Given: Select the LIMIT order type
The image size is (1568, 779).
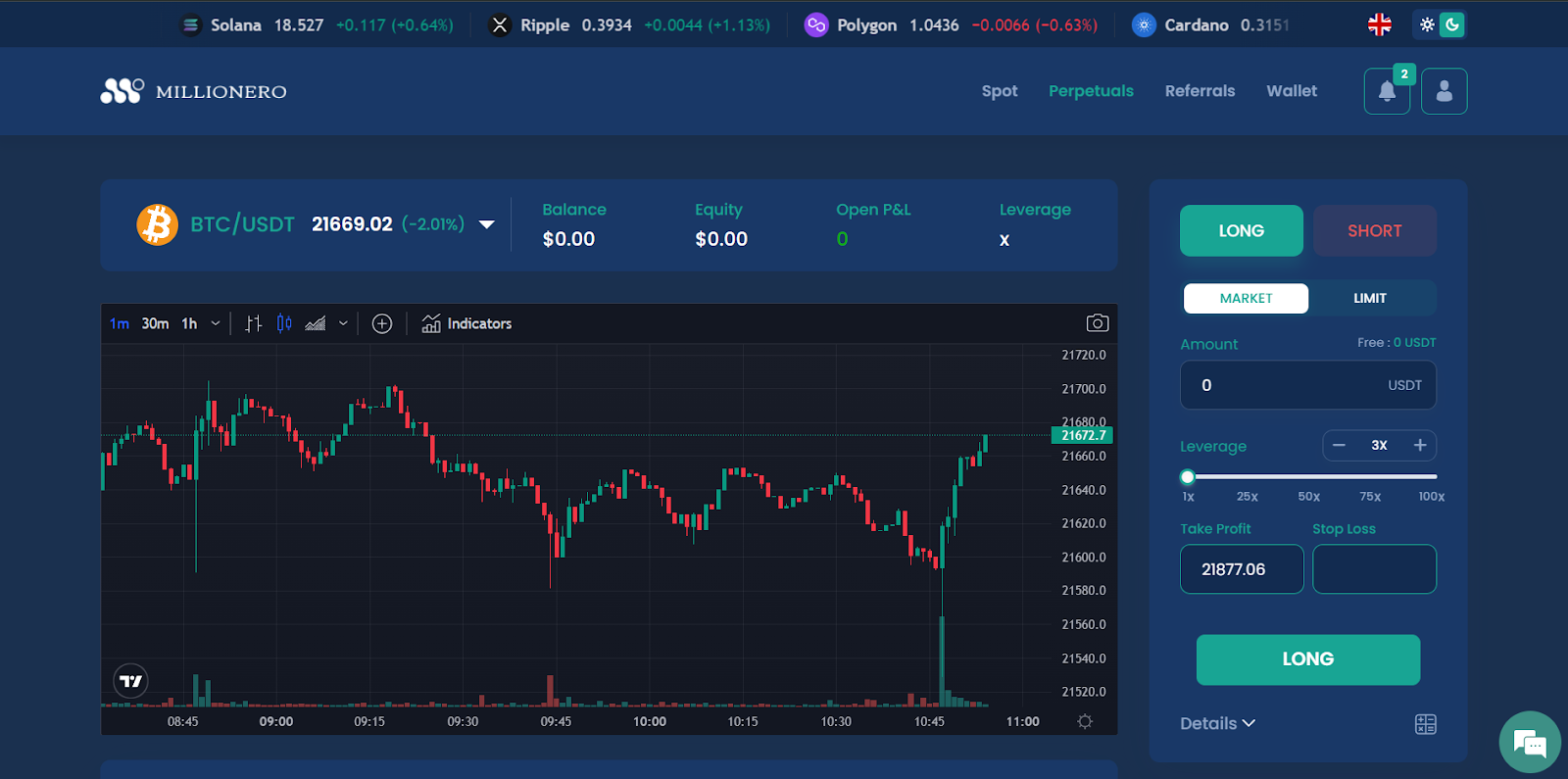Looking at the screenshot, I should tap(1370, 298).
